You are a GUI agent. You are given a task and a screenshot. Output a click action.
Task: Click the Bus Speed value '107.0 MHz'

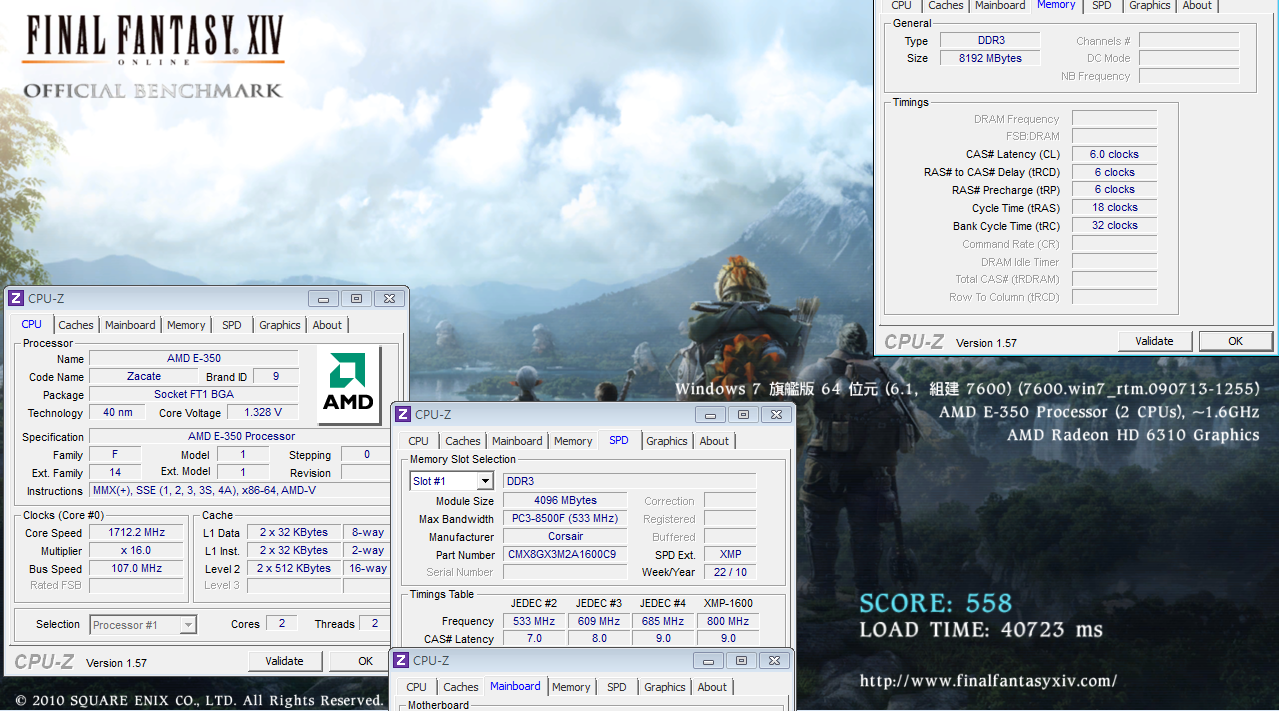[137, 569]
